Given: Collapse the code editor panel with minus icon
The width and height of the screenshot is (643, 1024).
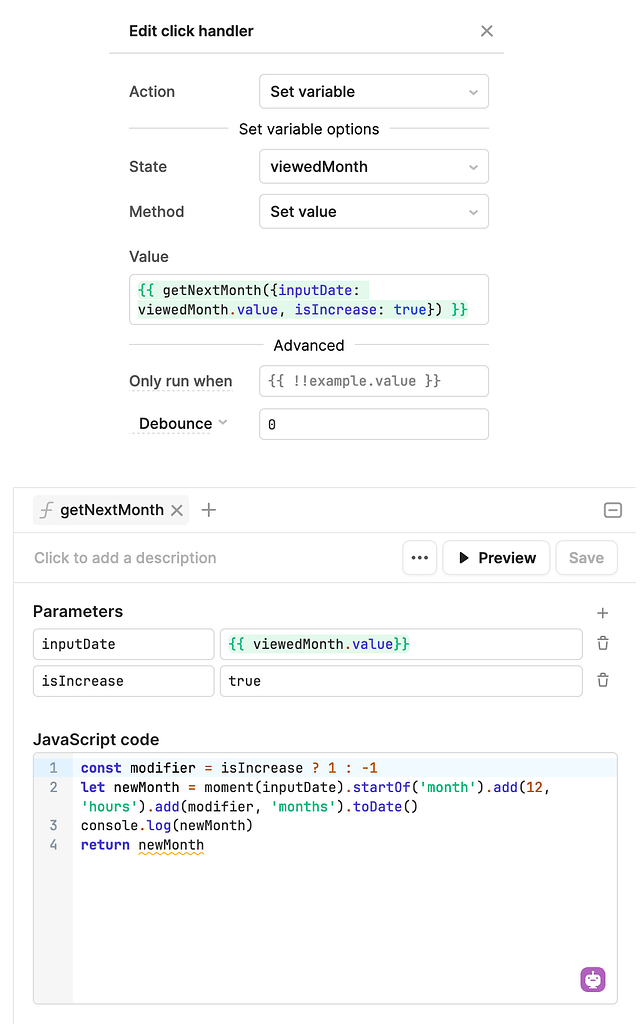Looking at the screenshot, I should click(612, 510).
